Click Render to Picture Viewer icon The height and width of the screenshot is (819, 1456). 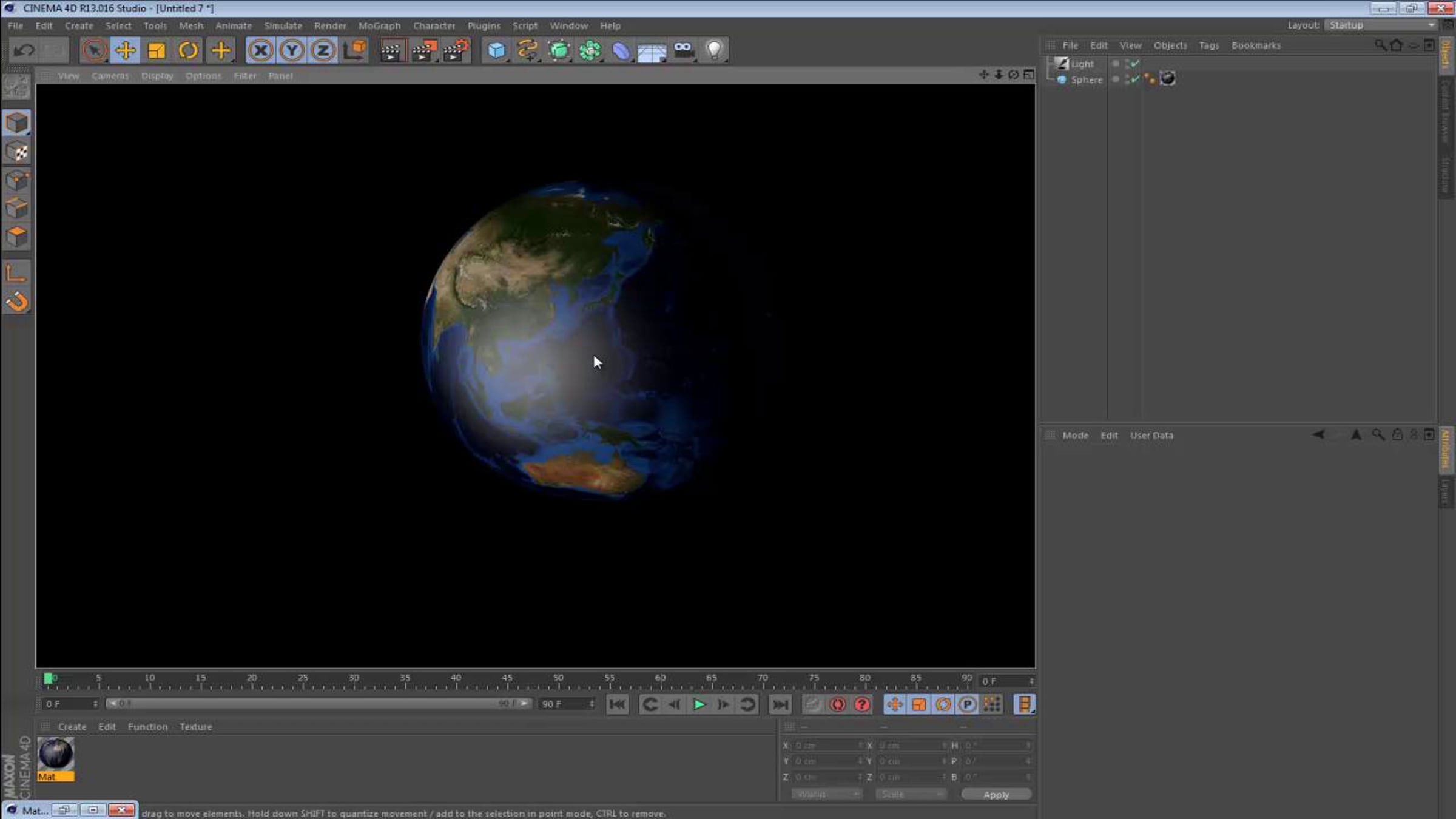[424, 50]
